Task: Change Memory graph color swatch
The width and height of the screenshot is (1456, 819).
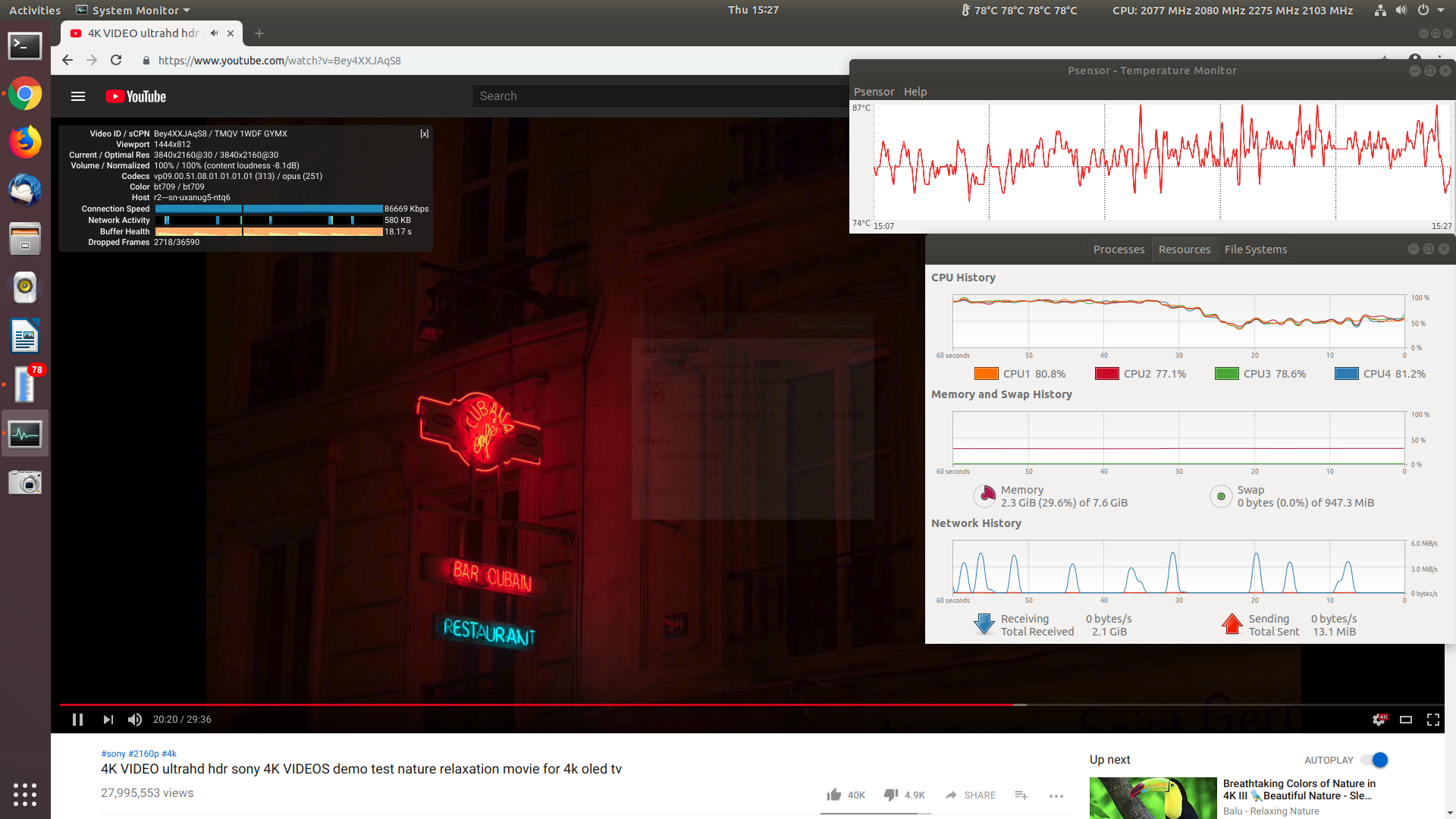Action: click(x=984, y=496)
